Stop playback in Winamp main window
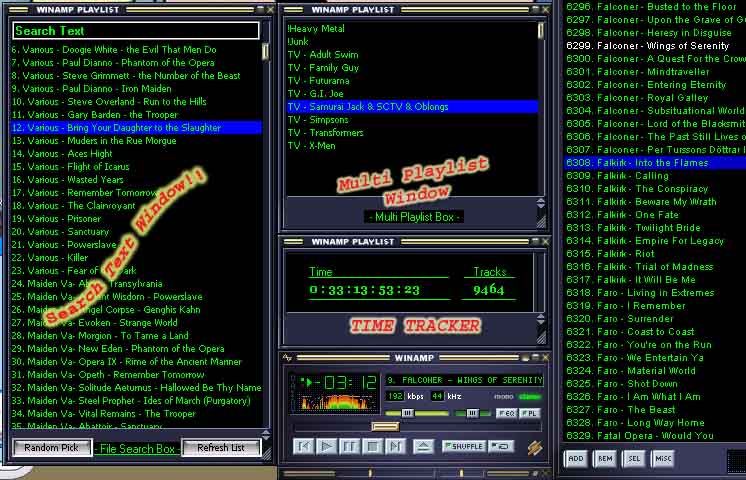The width and height of the screenshot is (746, 480). pos(373,447)
